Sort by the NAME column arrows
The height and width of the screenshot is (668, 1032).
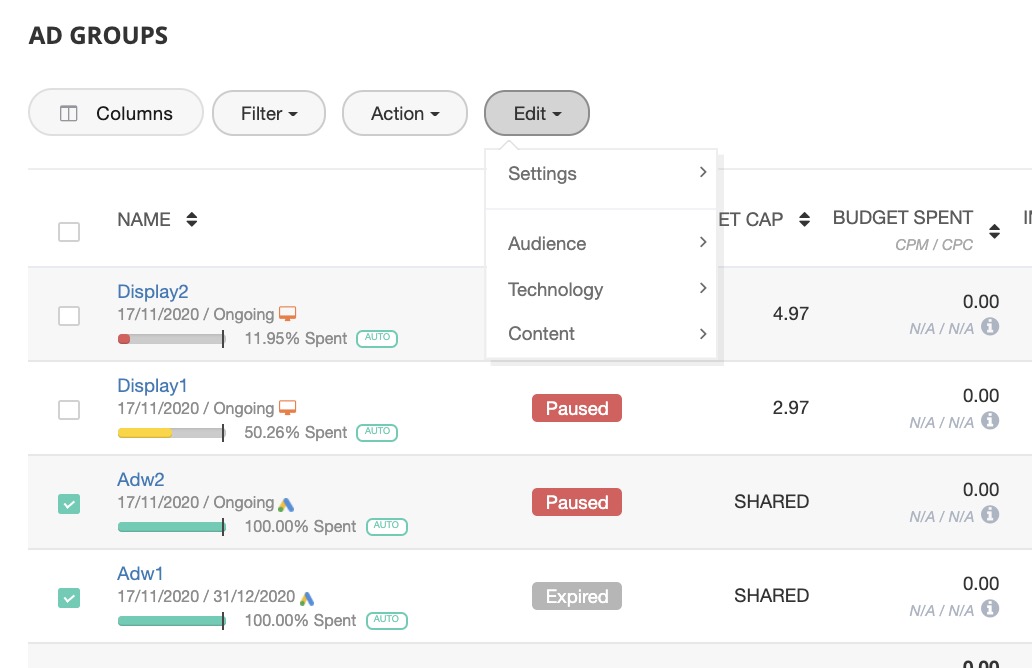191,220
